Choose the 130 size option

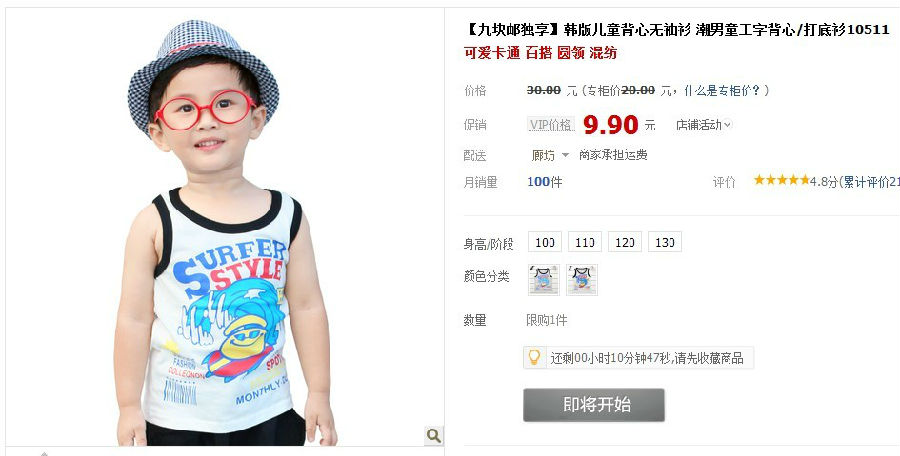[665, 242]
